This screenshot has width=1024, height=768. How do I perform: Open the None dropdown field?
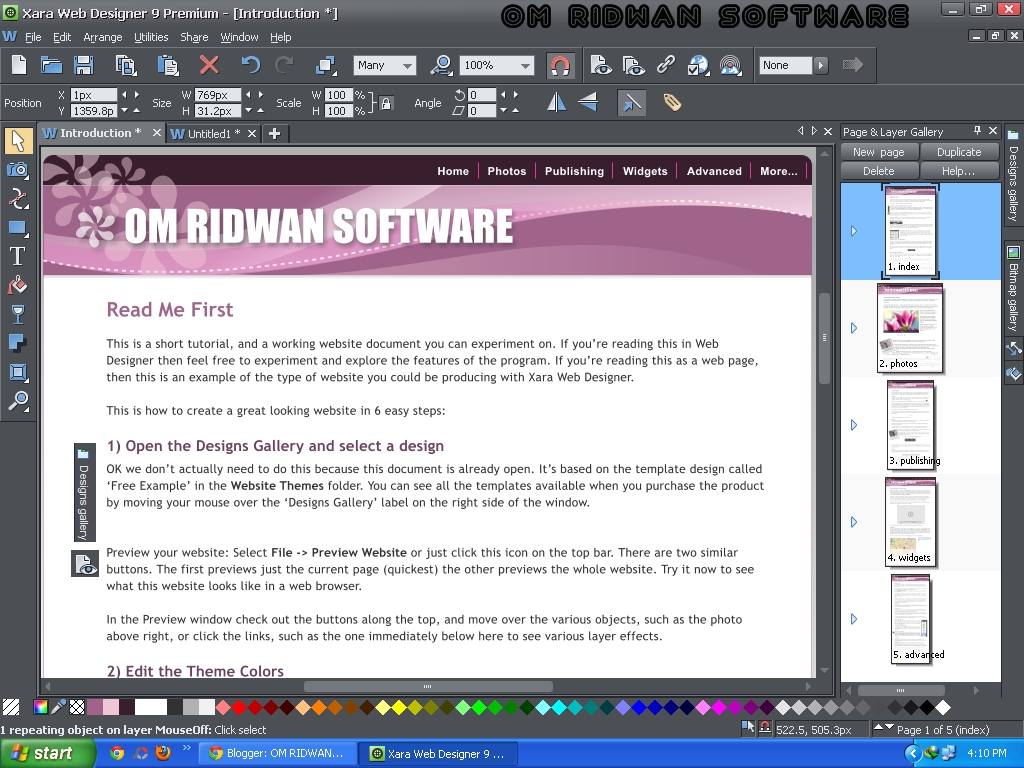[x=785, y=65]
